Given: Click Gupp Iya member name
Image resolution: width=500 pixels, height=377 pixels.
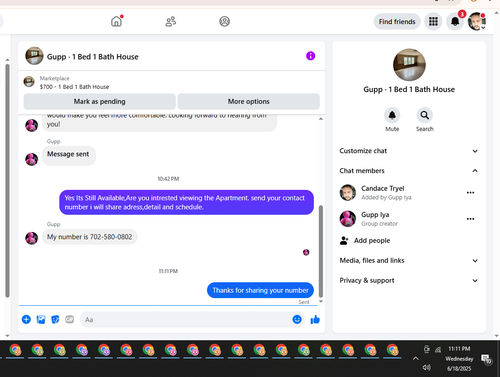Looking at the screenshot, I should (x=375, y=215).
